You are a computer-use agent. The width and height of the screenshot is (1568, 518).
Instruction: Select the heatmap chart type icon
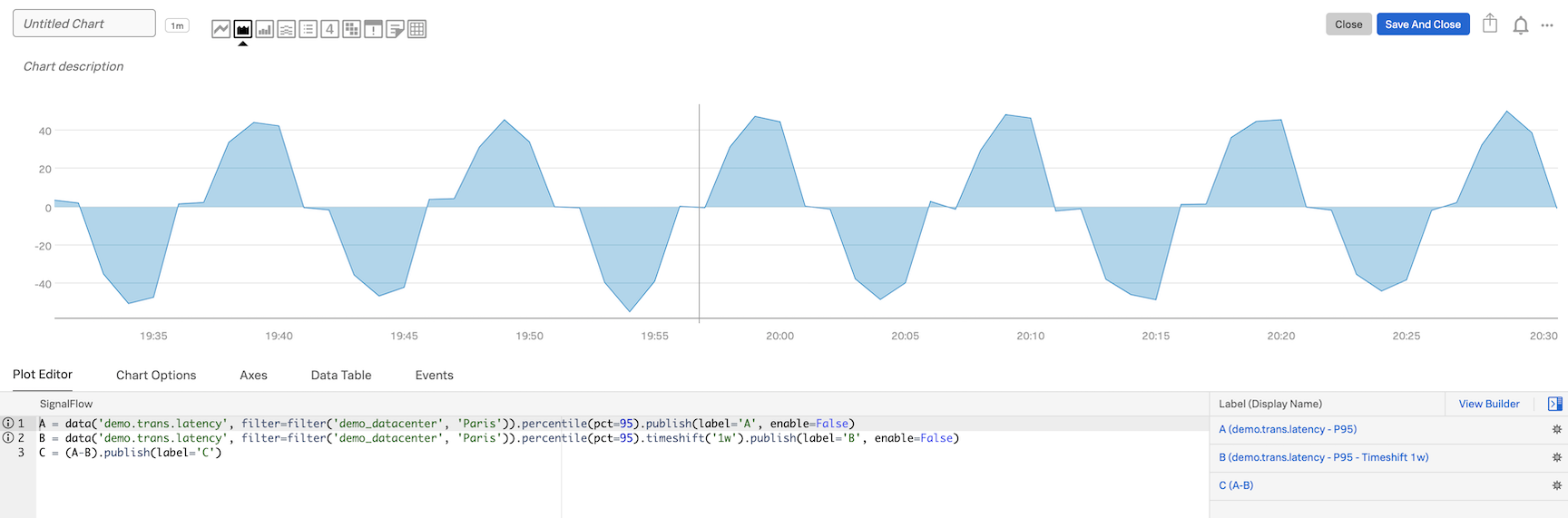[x=352, y=29]
